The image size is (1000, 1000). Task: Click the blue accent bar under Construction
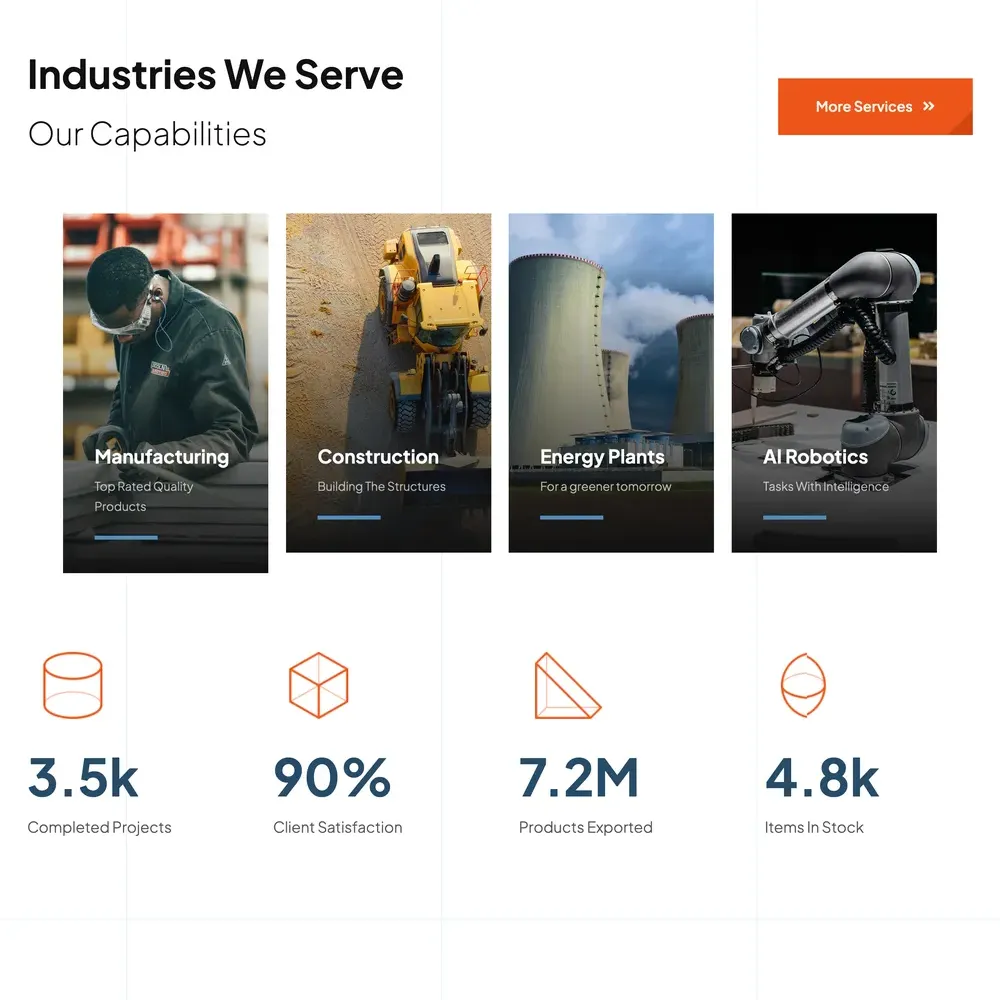[x=349, y=518]
